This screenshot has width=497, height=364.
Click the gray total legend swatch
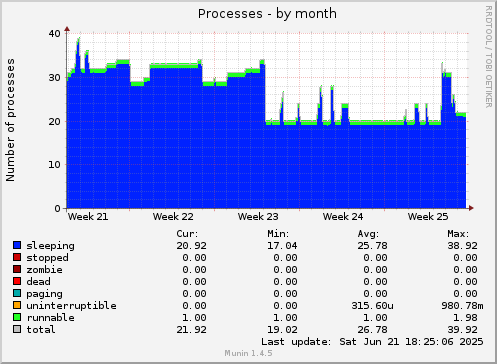(17, 329)
